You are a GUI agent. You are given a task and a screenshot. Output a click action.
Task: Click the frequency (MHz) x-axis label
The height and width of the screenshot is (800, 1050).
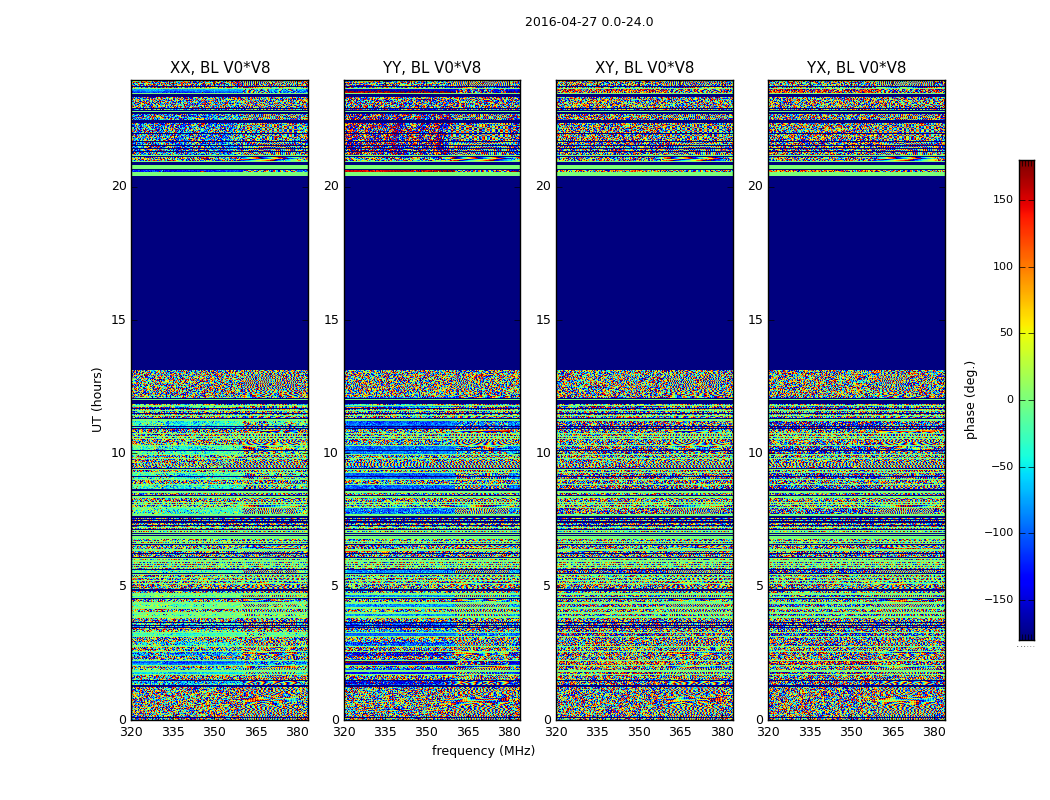pos(483,751)
